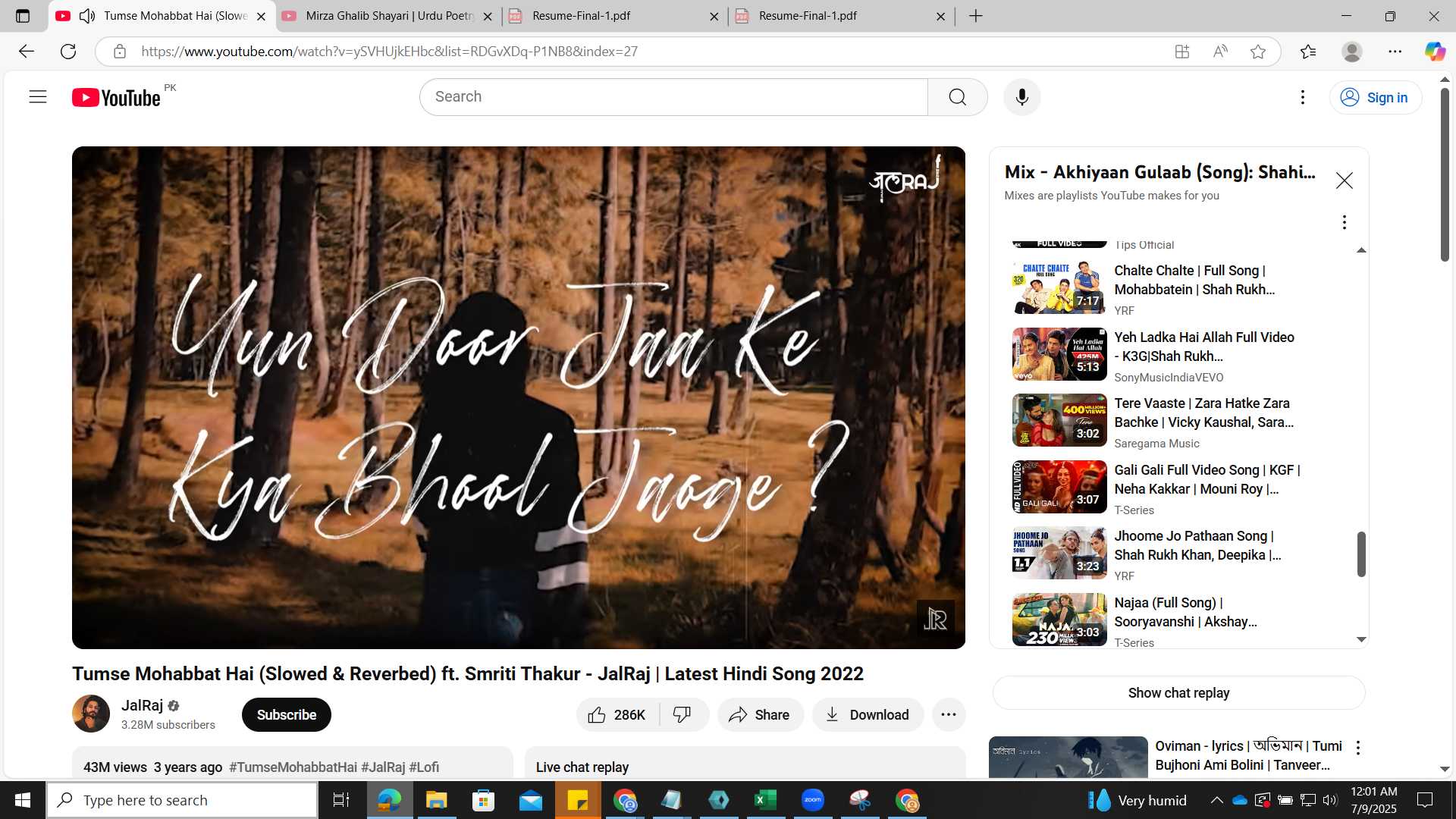Share this video
Image resolution: width=1456 pixels, height=819 pixels.
(x=760, y=715)
